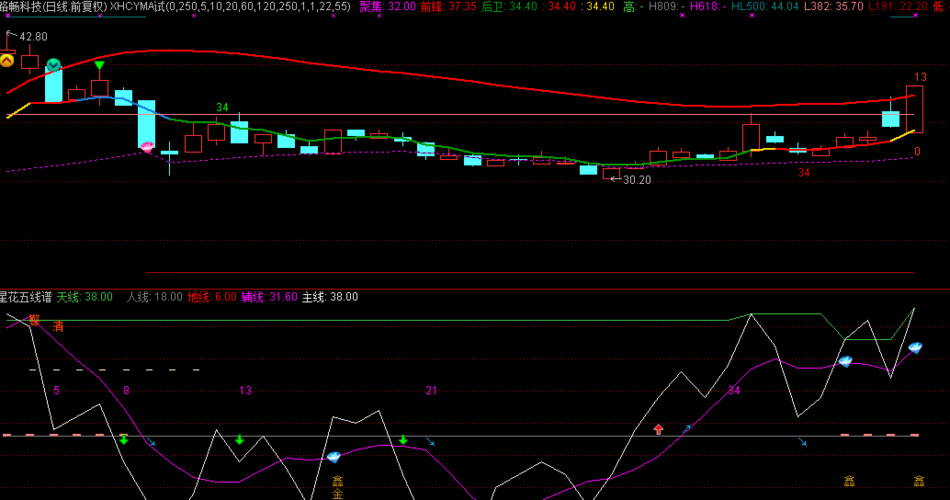Click the orange 清 marker
This screenshot has height=500, width=950.
(58, 327)
